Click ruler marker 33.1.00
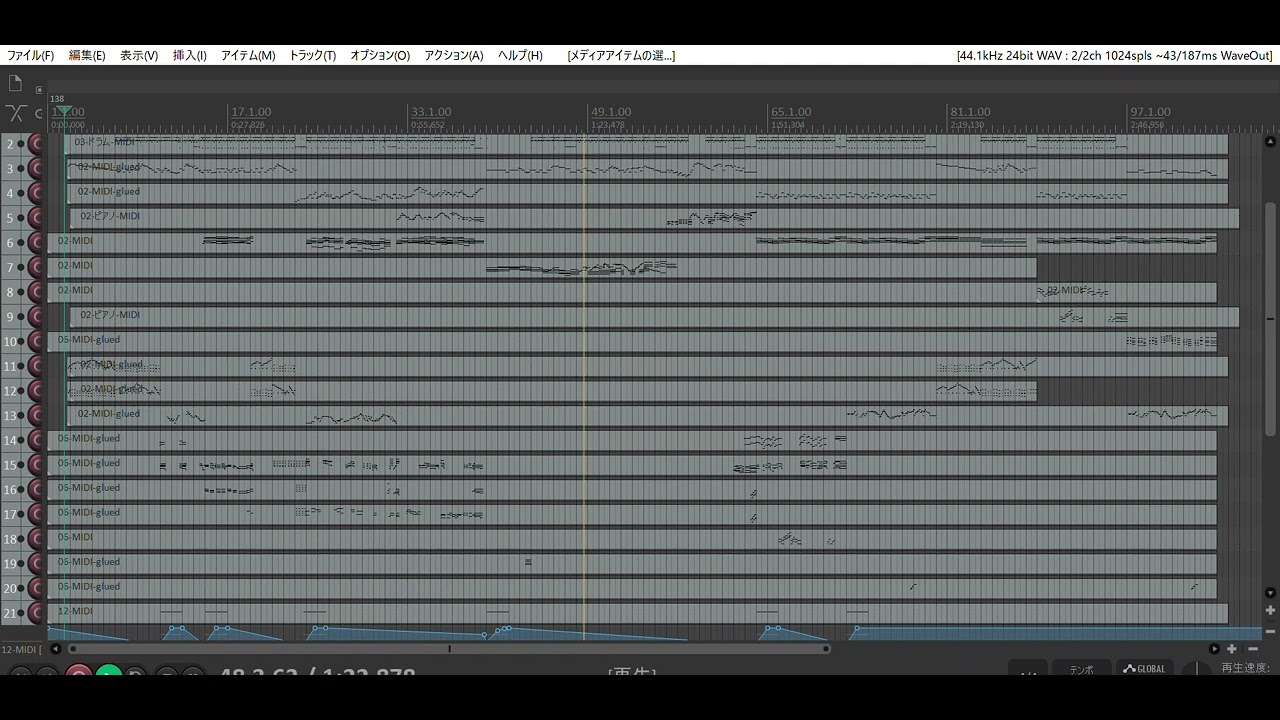This screenshot has height=720, width=1280. point(431,112)
